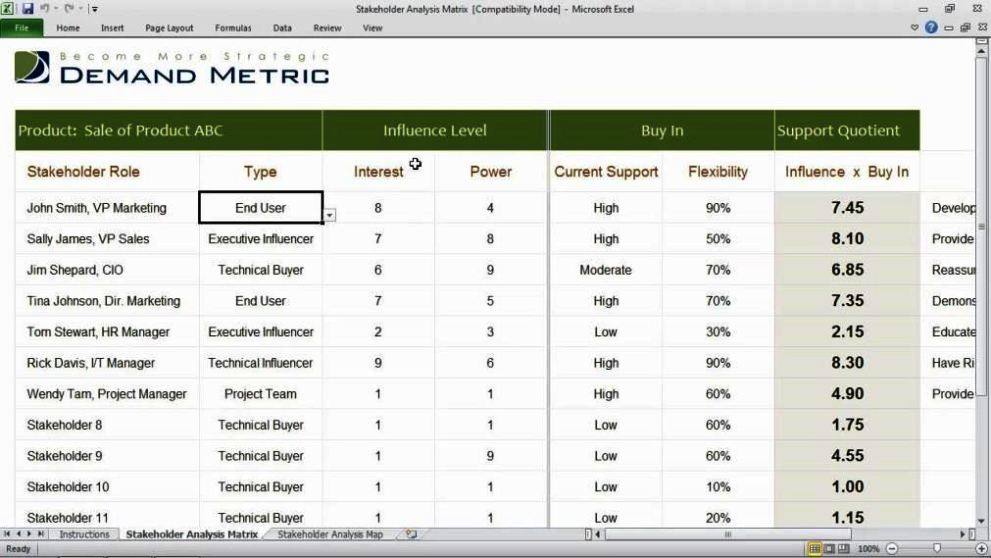Open the Formulas ribbon tab

233,28
